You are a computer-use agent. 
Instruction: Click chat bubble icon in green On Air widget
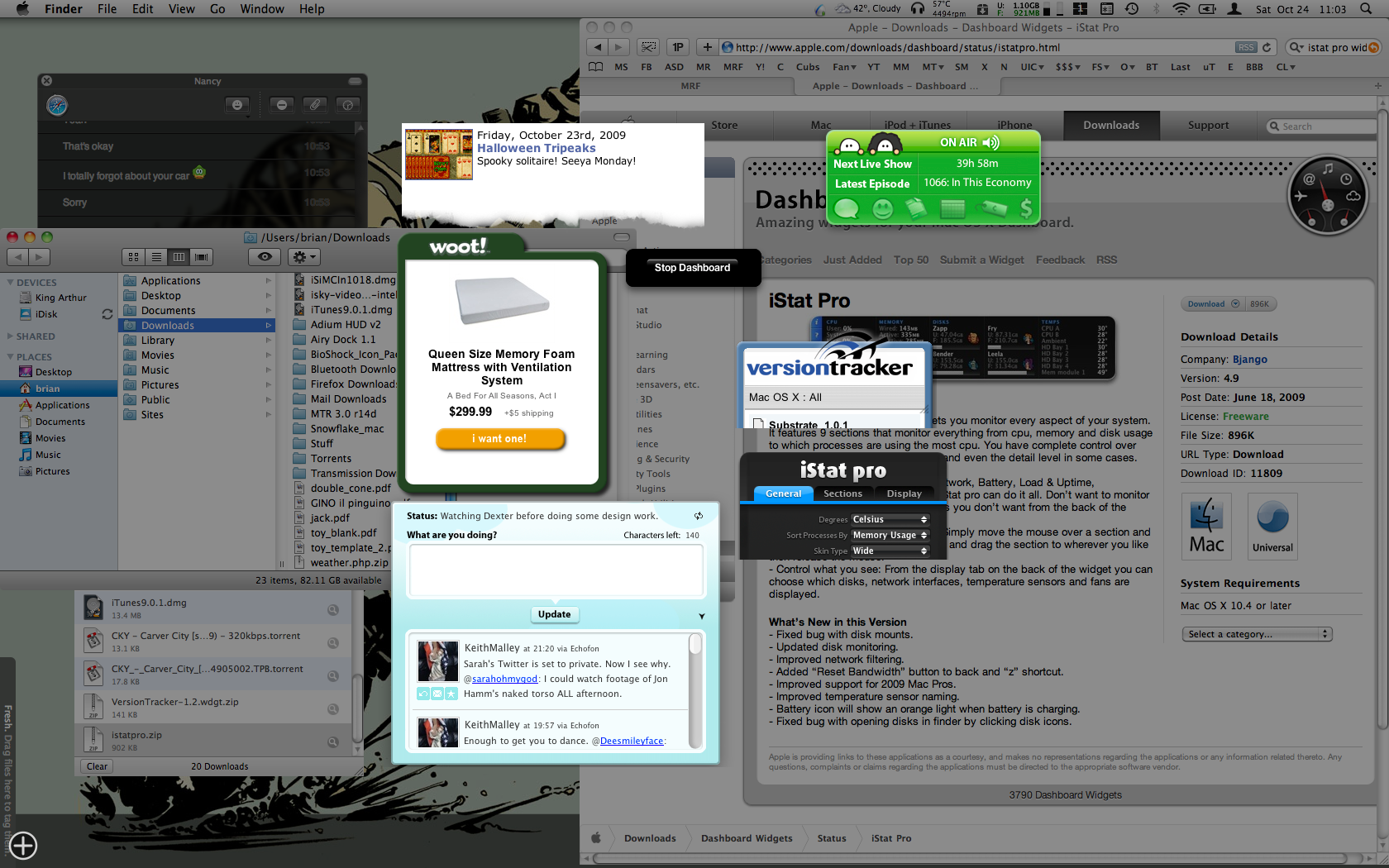point(847,208)
